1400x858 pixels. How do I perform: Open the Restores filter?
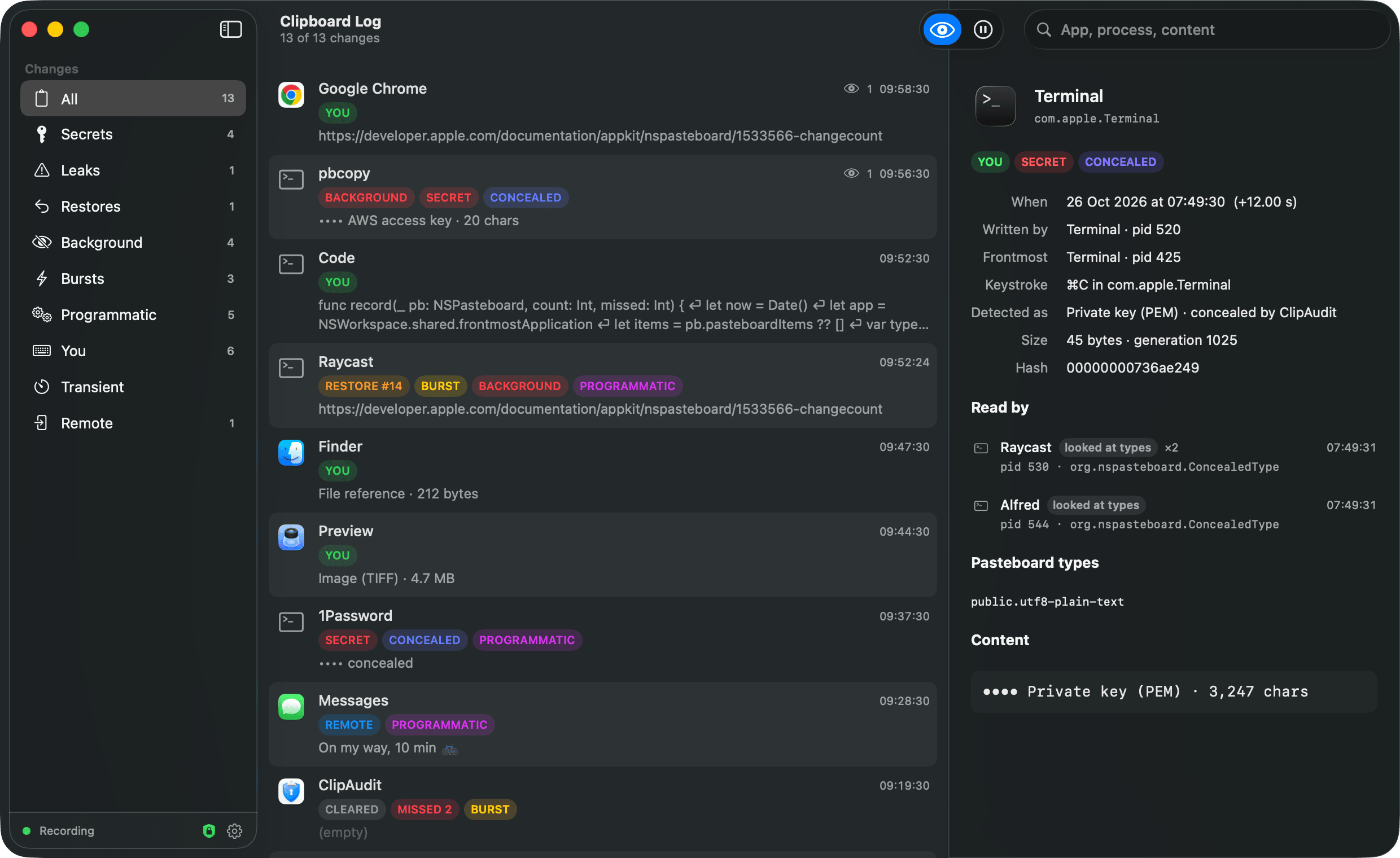(133, 206)
